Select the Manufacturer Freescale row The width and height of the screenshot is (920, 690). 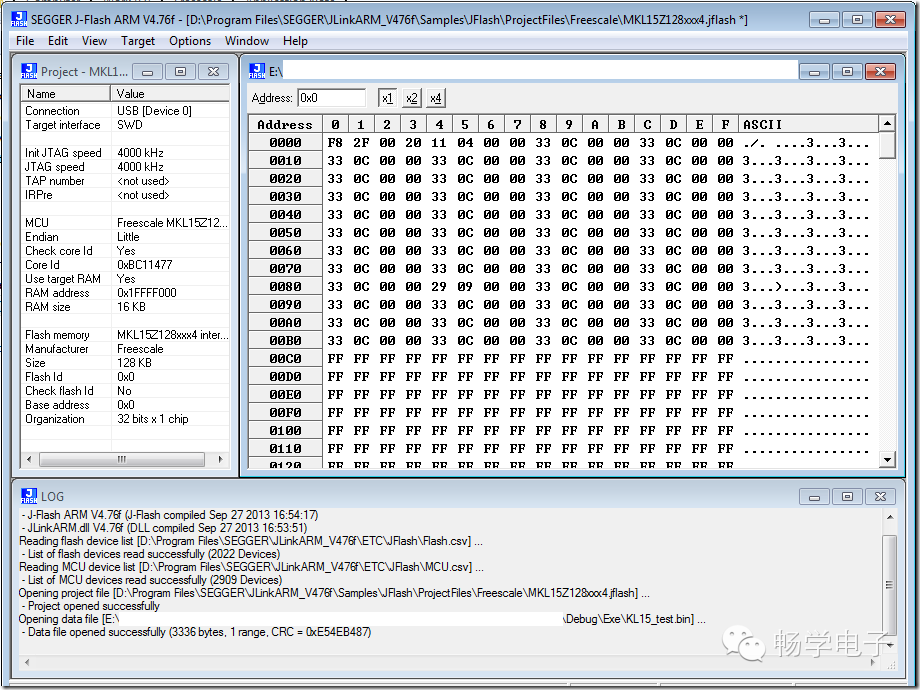point(125,349)
